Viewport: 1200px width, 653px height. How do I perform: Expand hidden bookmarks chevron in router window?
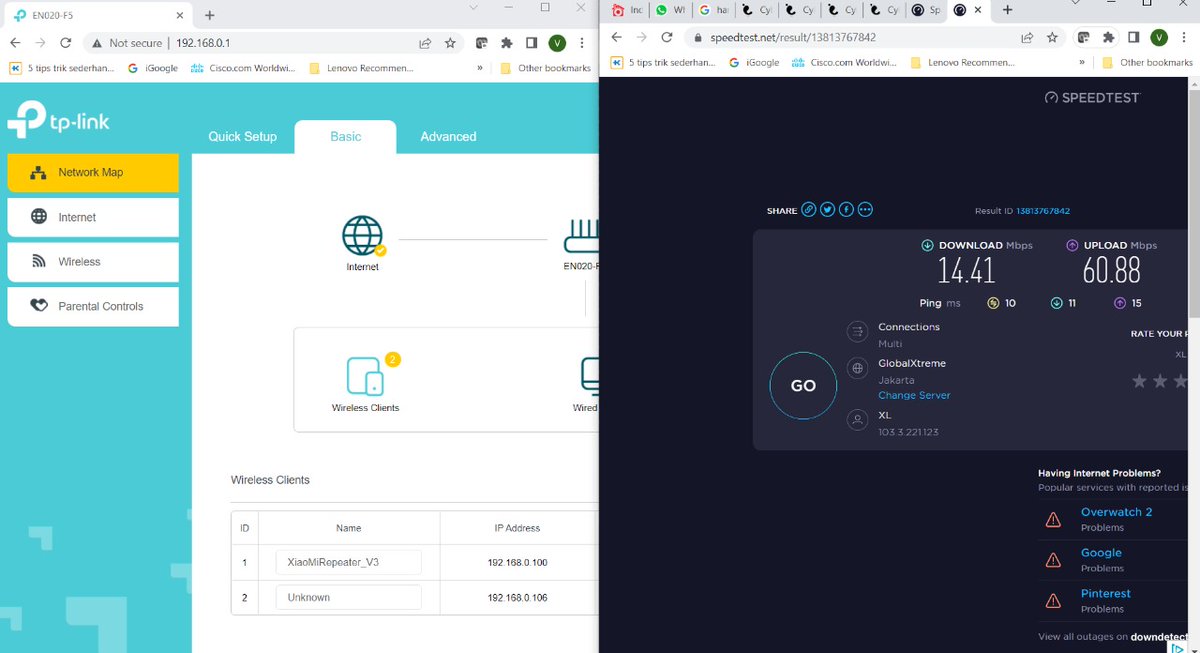pos(480,68)
